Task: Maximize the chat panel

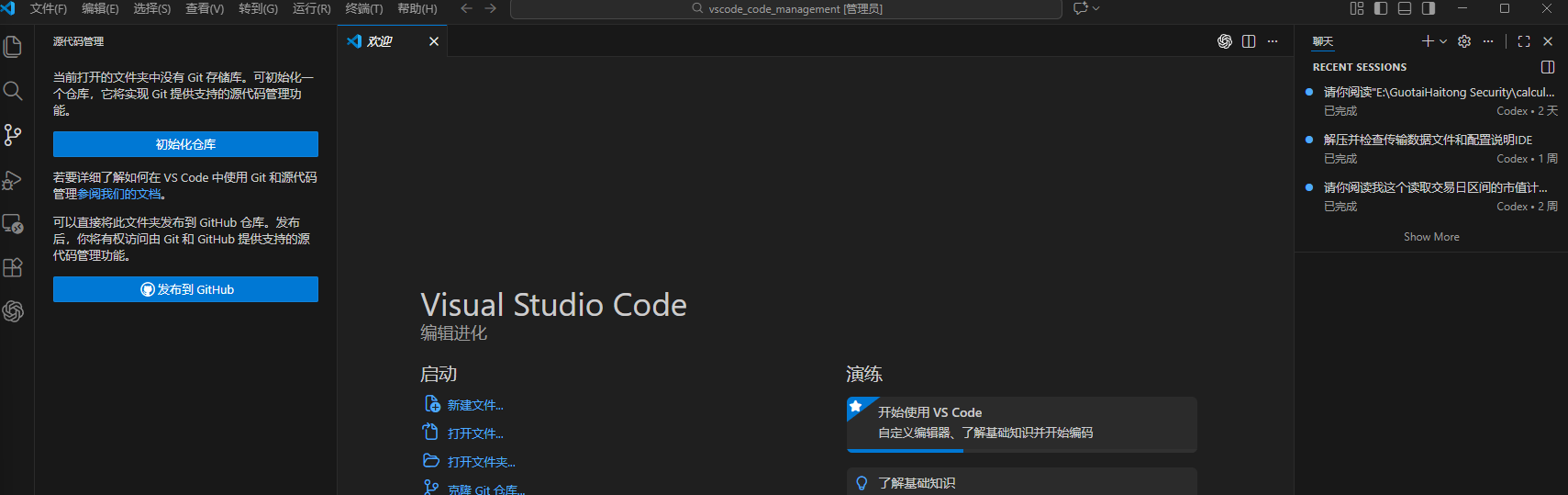Action: click(1524, 41)
